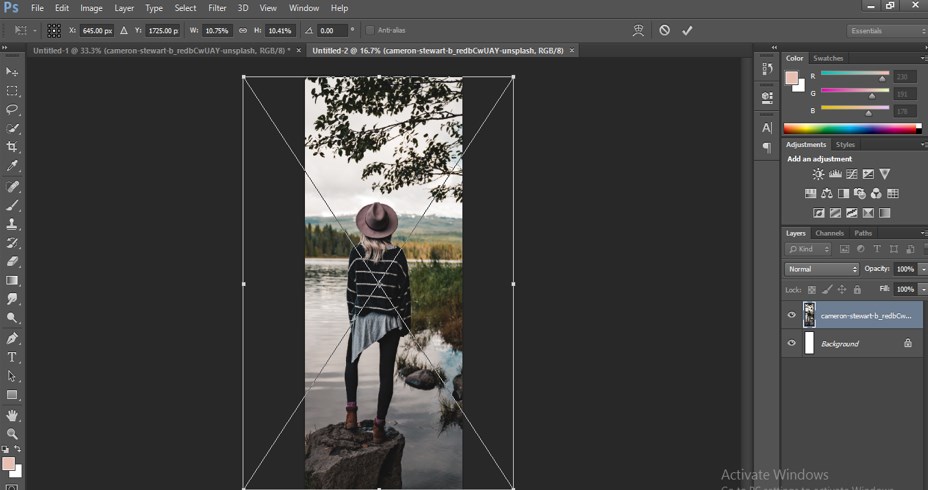Select the Quick Selection tool
This screenshot has width=928, height=490.
pyautogui.click(x=12, y=128)
